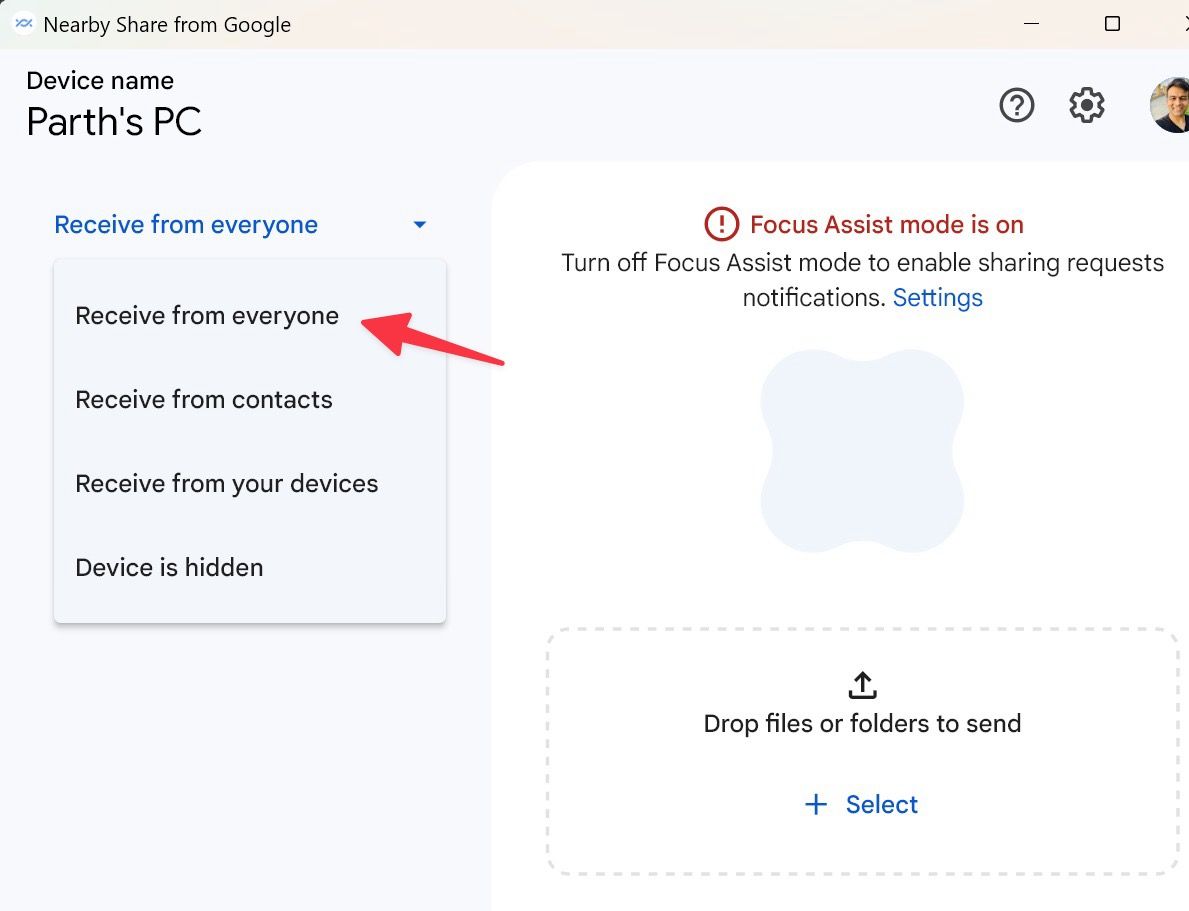
Task: Click the blue Receive from everyone dropdown header
Action: pyautogui.click(x=186, y=225)
